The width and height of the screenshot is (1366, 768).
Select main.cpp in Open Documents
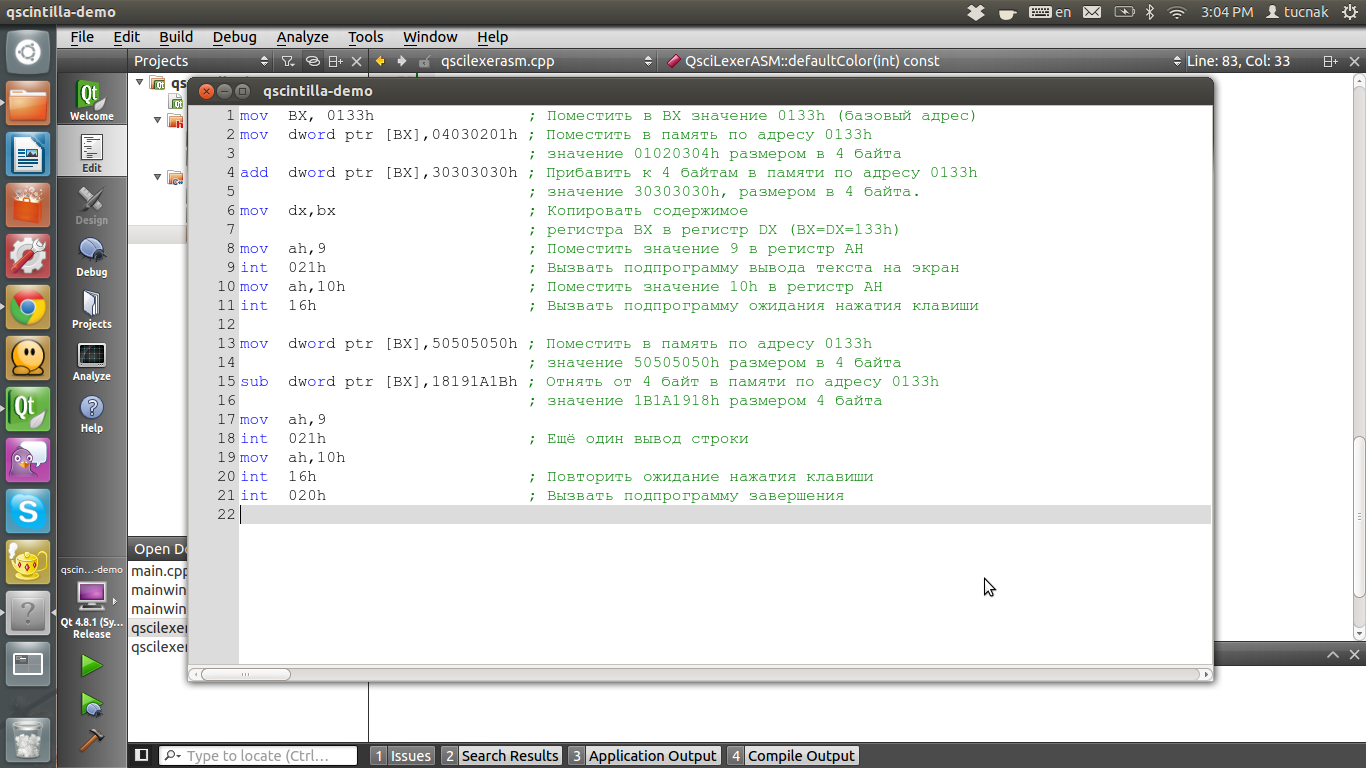[x=160, y=571]
